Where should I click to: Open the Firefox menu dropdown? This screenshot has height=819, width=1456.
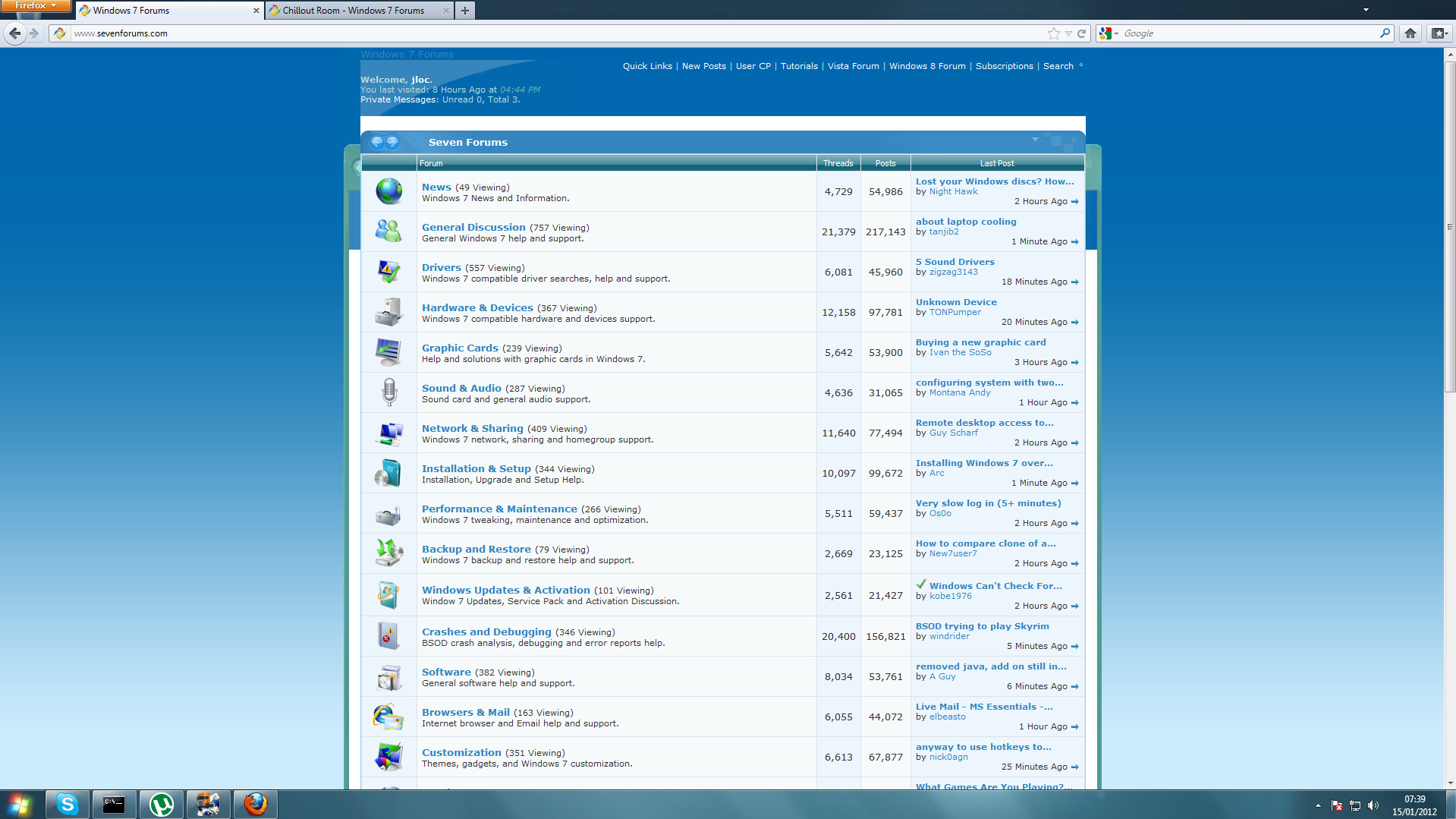36,6
